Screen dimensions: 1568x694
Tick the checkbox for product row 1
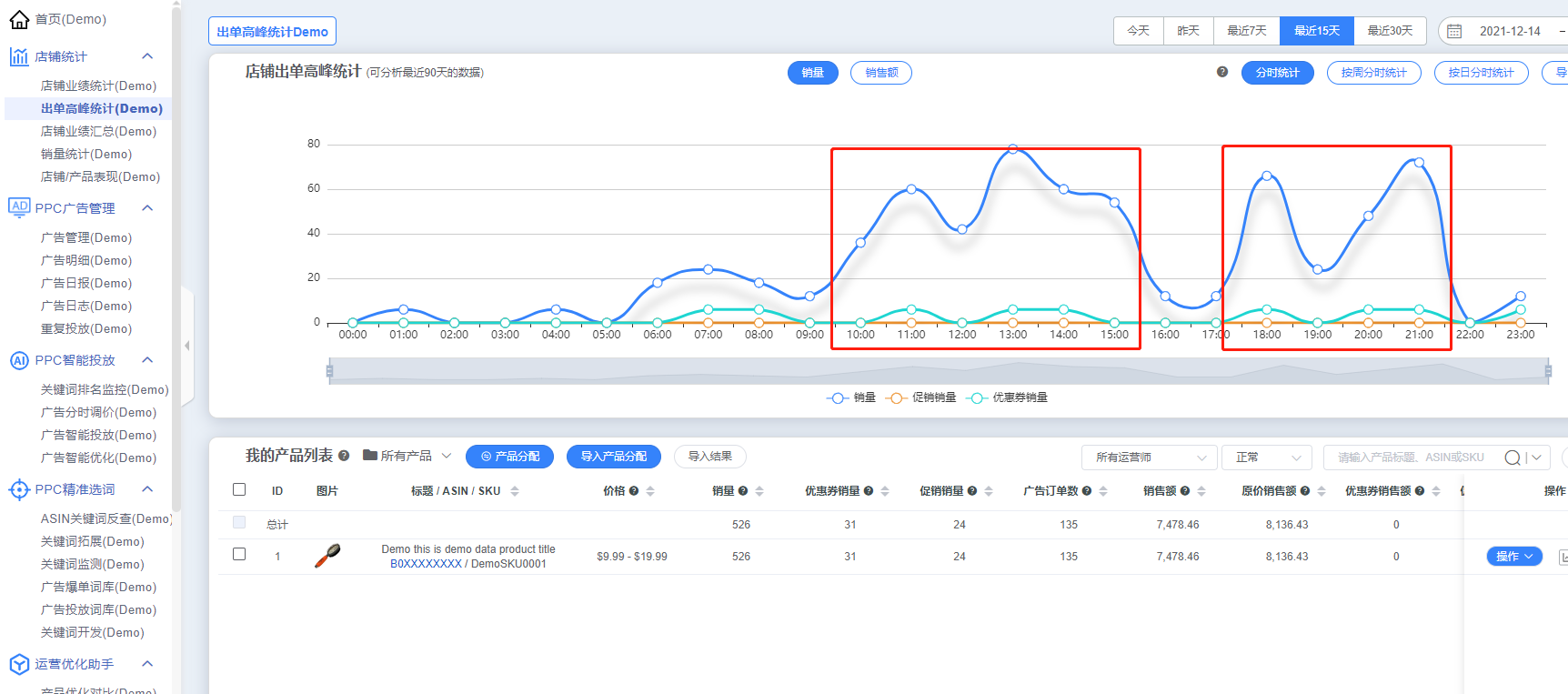(x=239, y=554)
